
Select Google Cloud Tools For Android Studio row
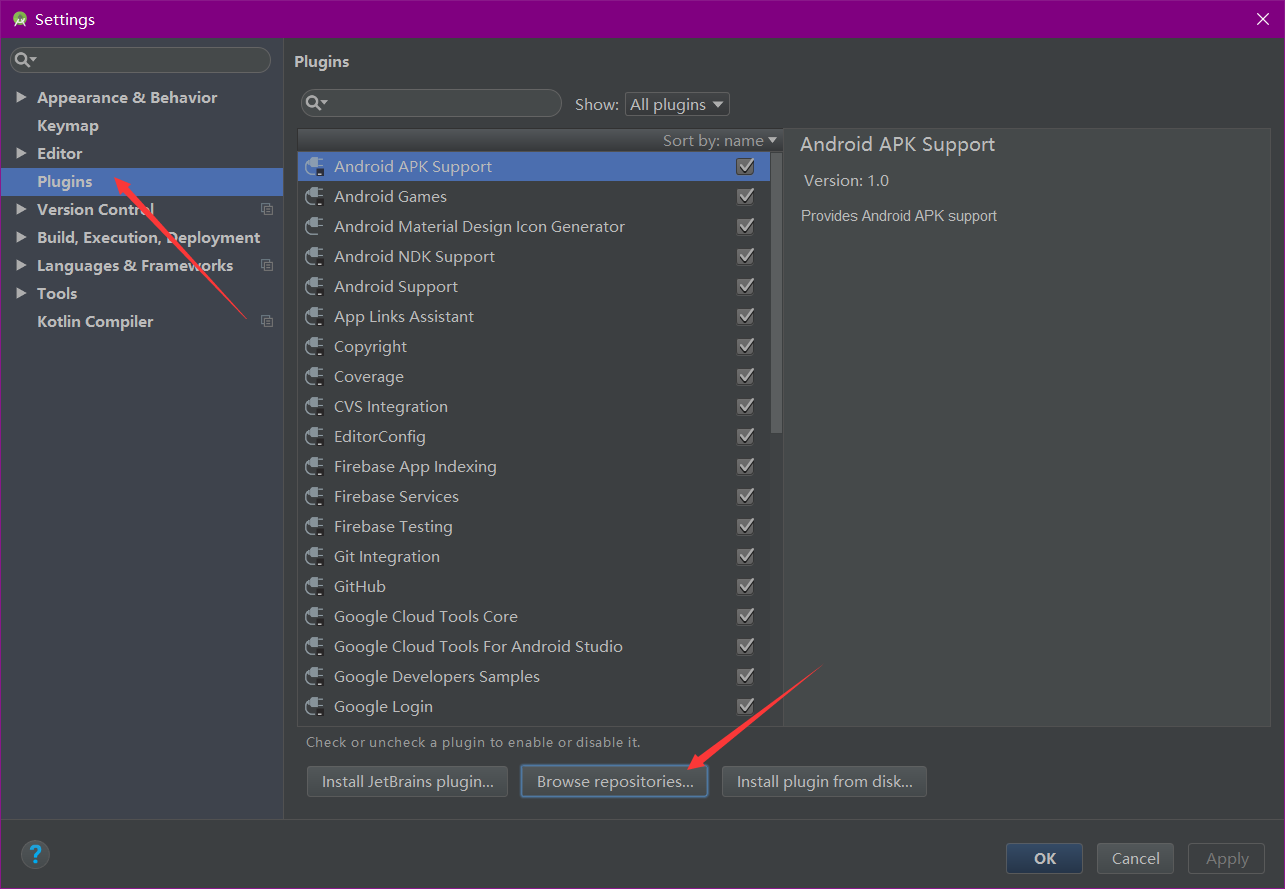534,647
